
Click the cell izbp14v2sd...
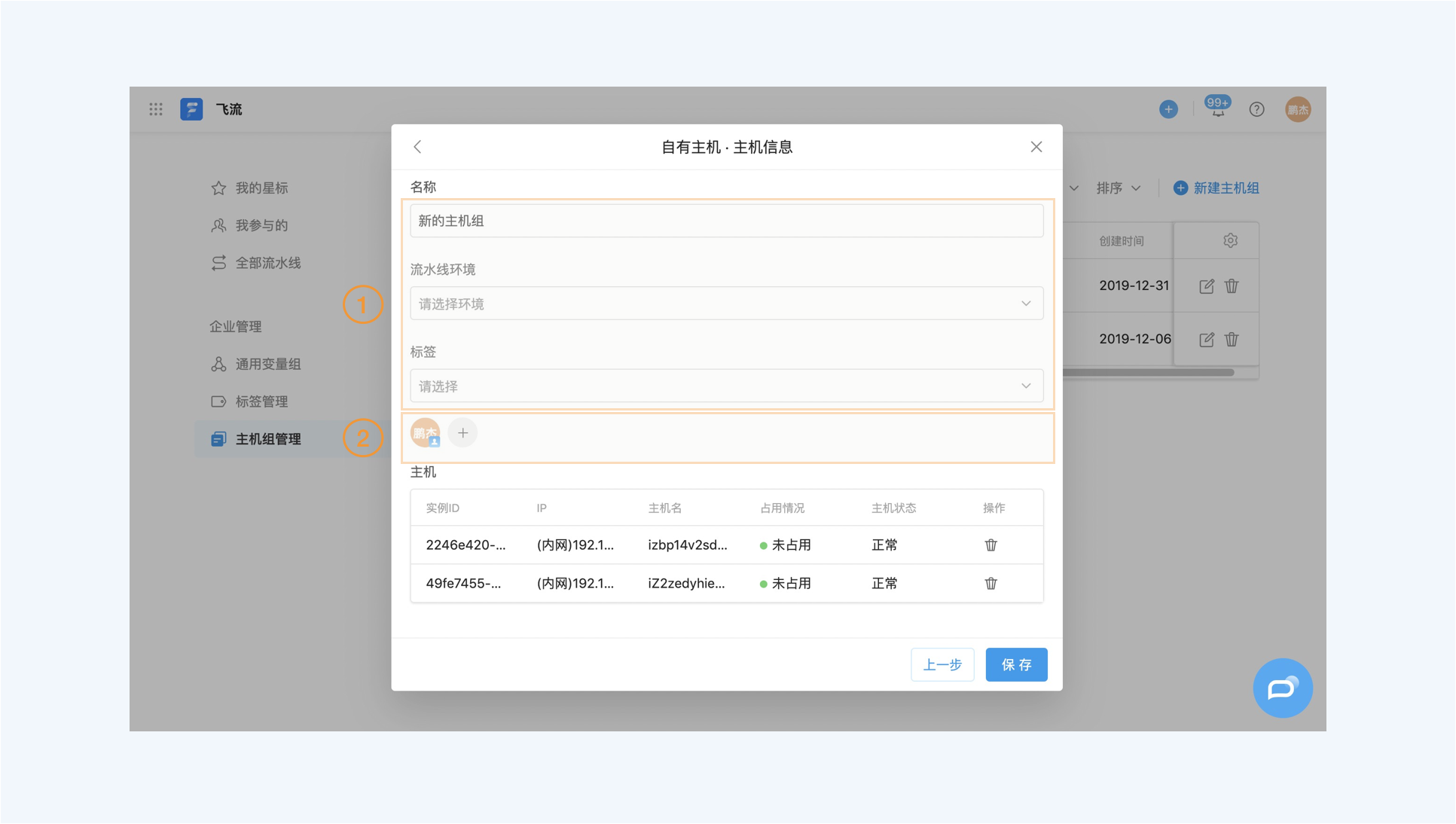click(688, 545)
